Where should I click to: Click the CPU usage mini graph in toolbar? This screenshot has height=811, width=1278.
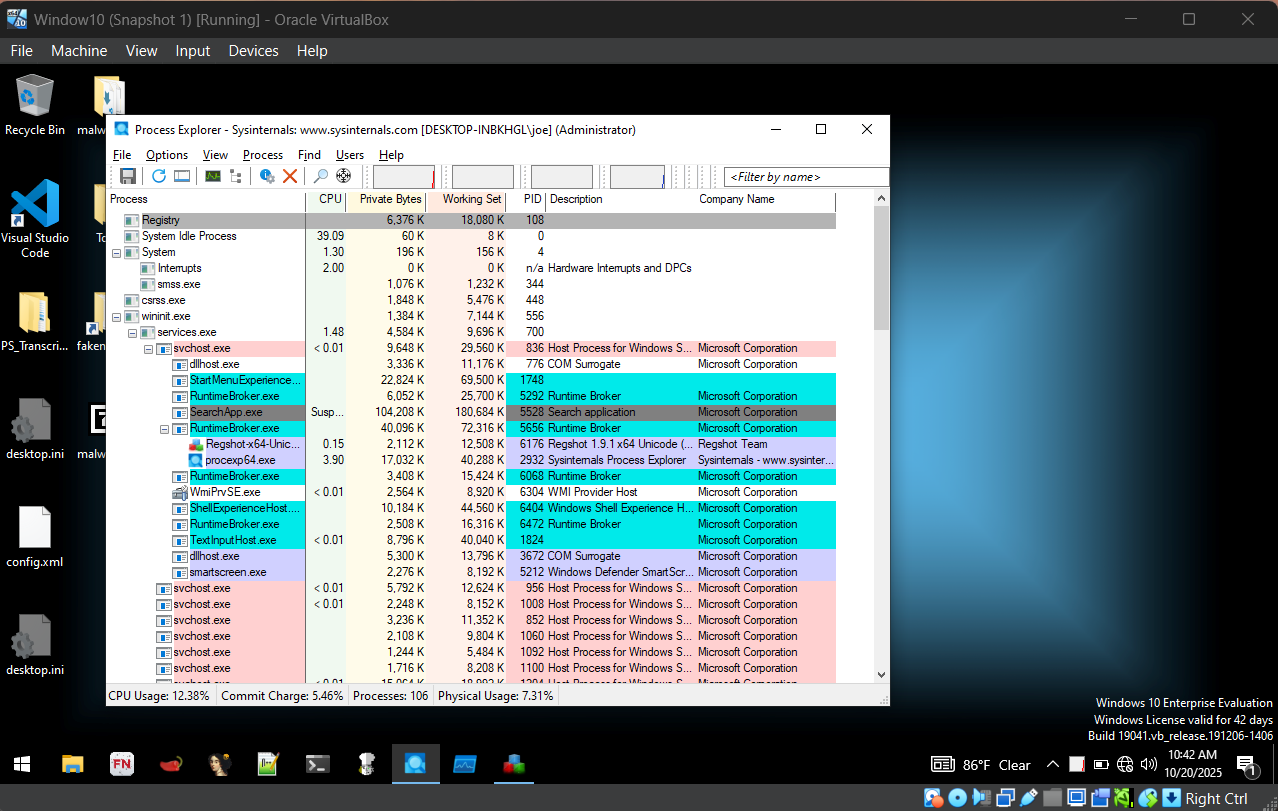tap(404, 177)
